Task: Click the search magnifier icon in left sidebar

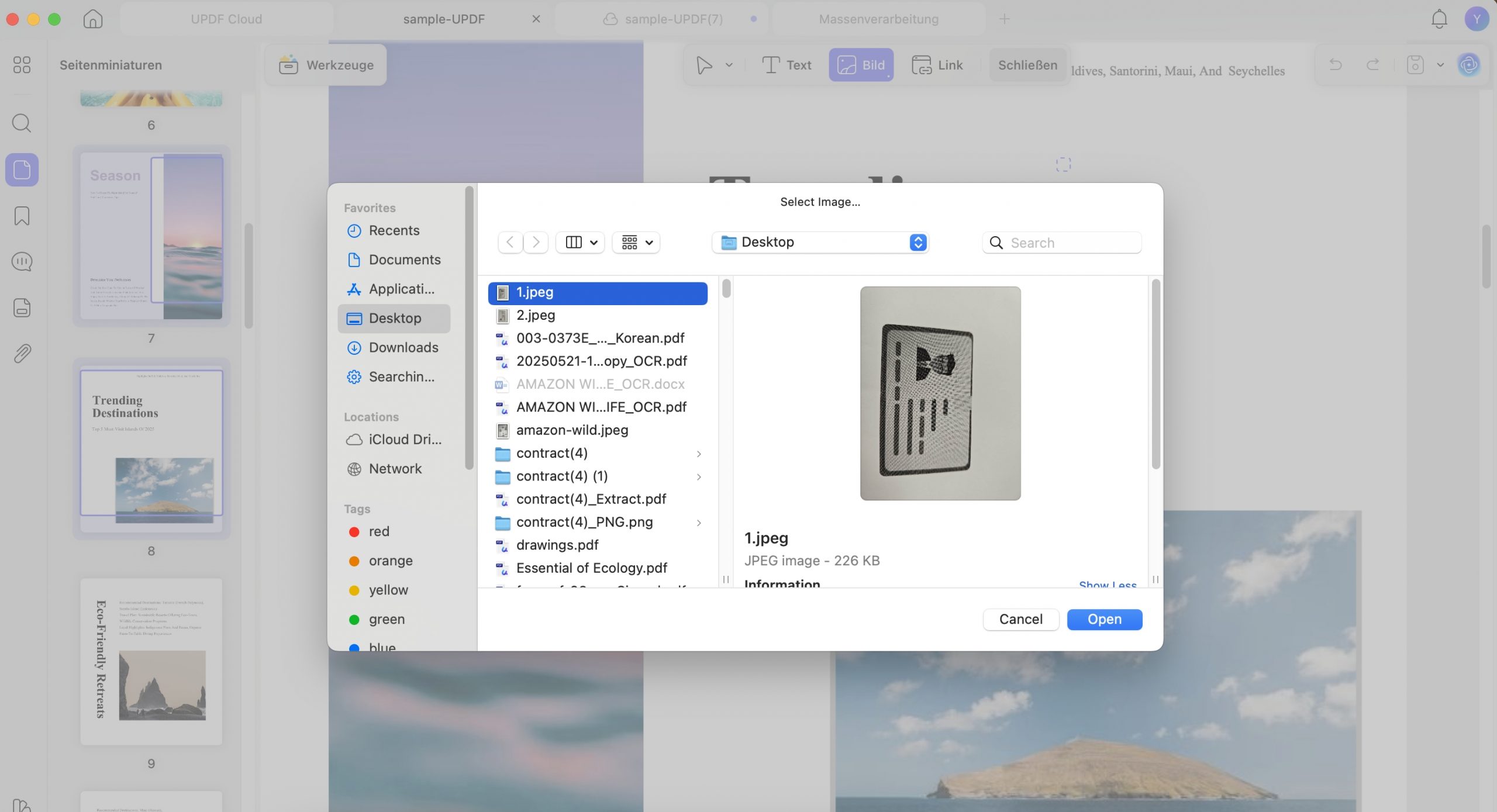Action: [x=22, y=123]
